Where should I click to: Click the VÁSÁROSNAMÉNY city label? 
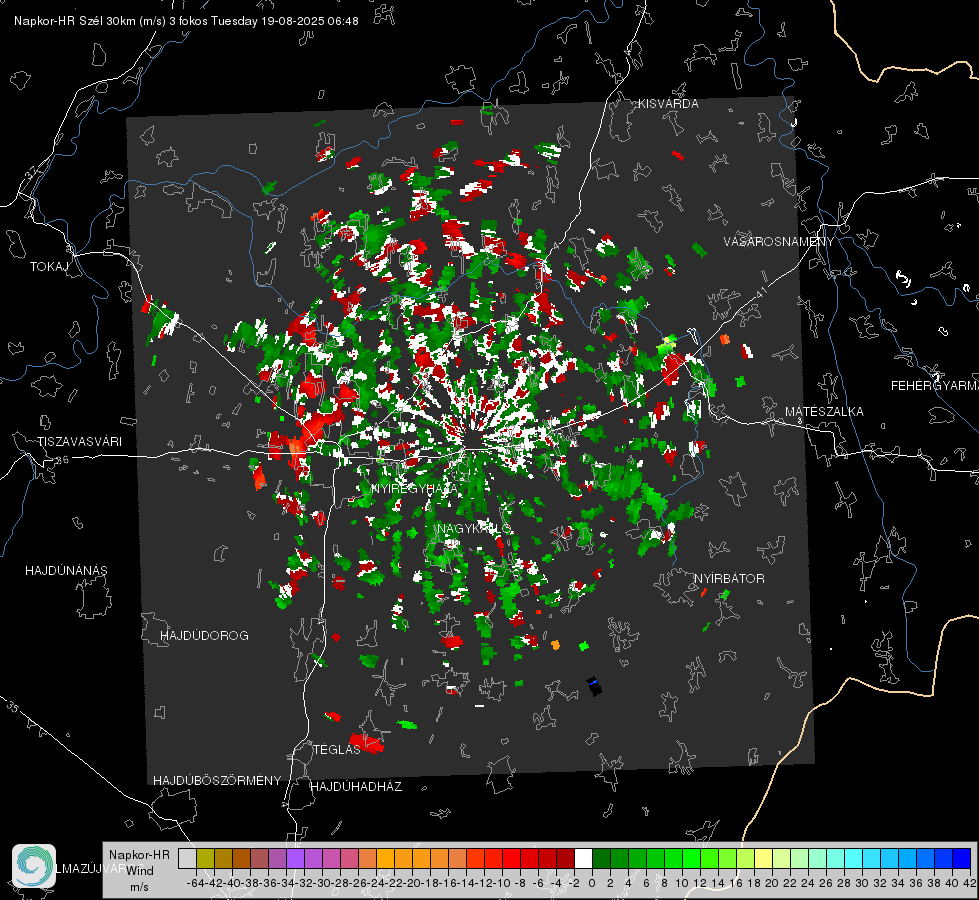click(x=779, y=241)
